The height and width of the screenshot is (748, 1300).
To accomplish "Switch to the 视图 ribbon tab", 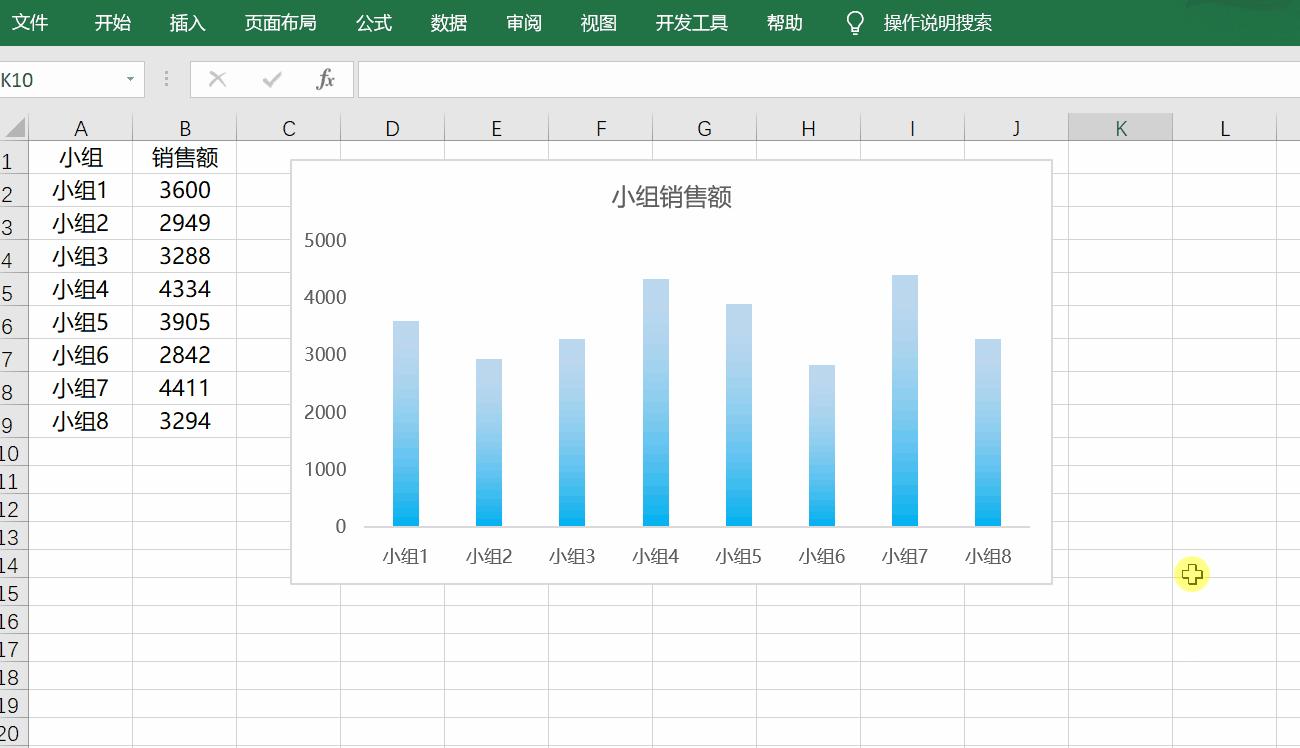I will (x=597, y=22).
